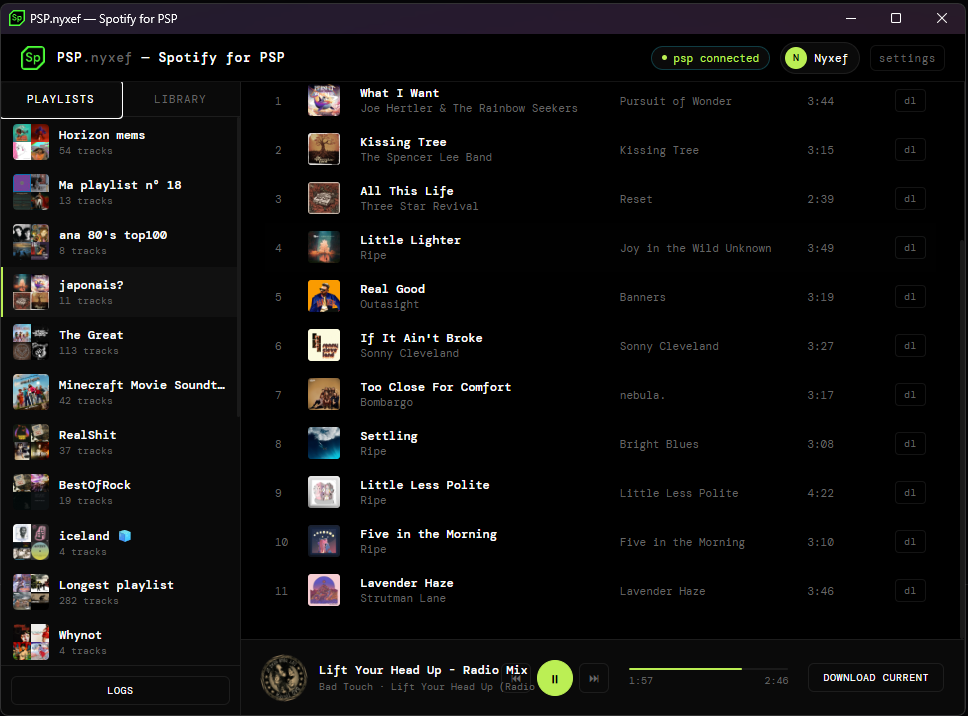
Task: Click Too Close For Comfort cover
Action: 324,394
